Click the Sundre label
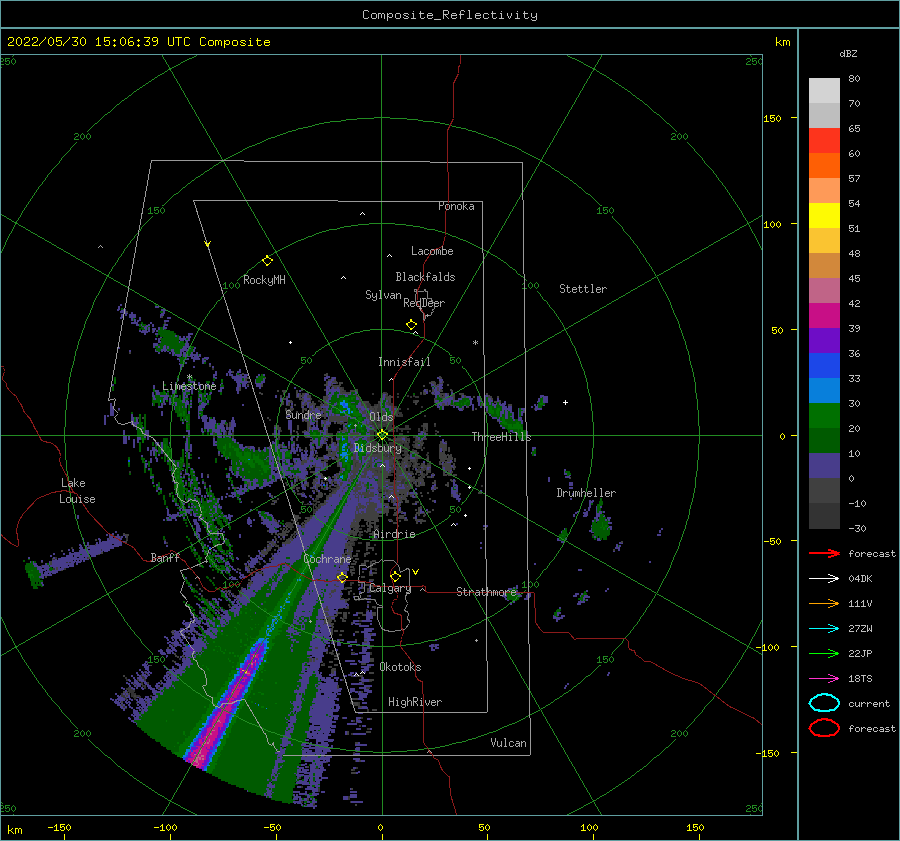Screen dimensions: 900x841 point(304,414)
